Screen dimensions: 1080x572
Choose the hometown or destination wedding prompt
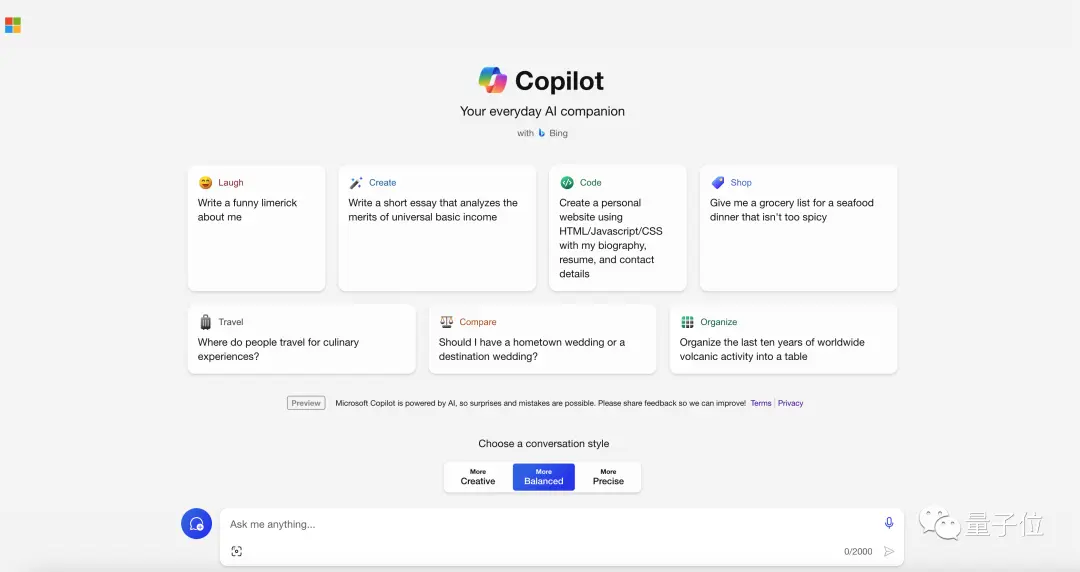tap(542, 349)
